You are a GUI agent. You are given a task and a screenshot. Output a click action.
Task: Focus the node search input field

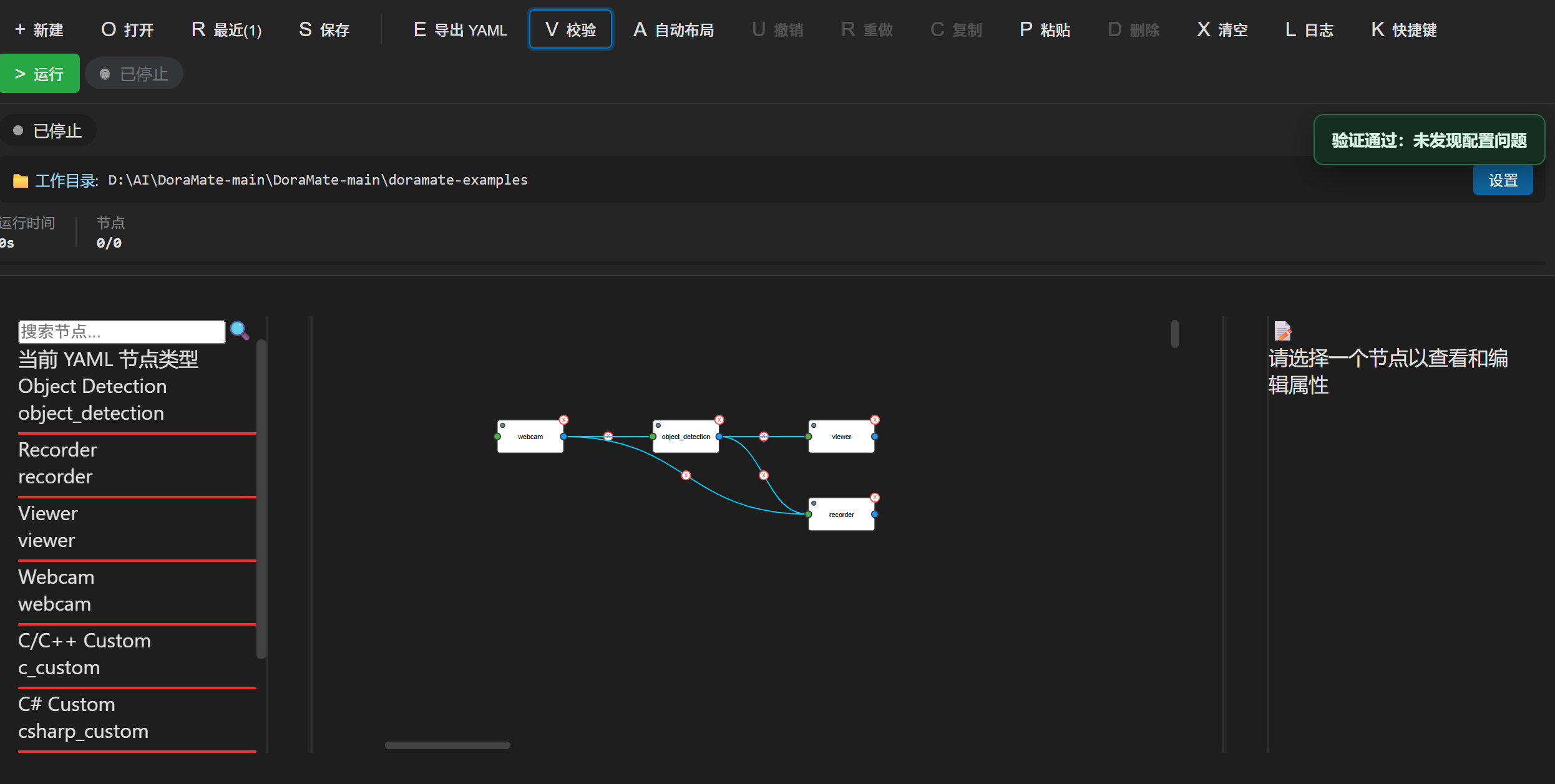tap(122, 332)
